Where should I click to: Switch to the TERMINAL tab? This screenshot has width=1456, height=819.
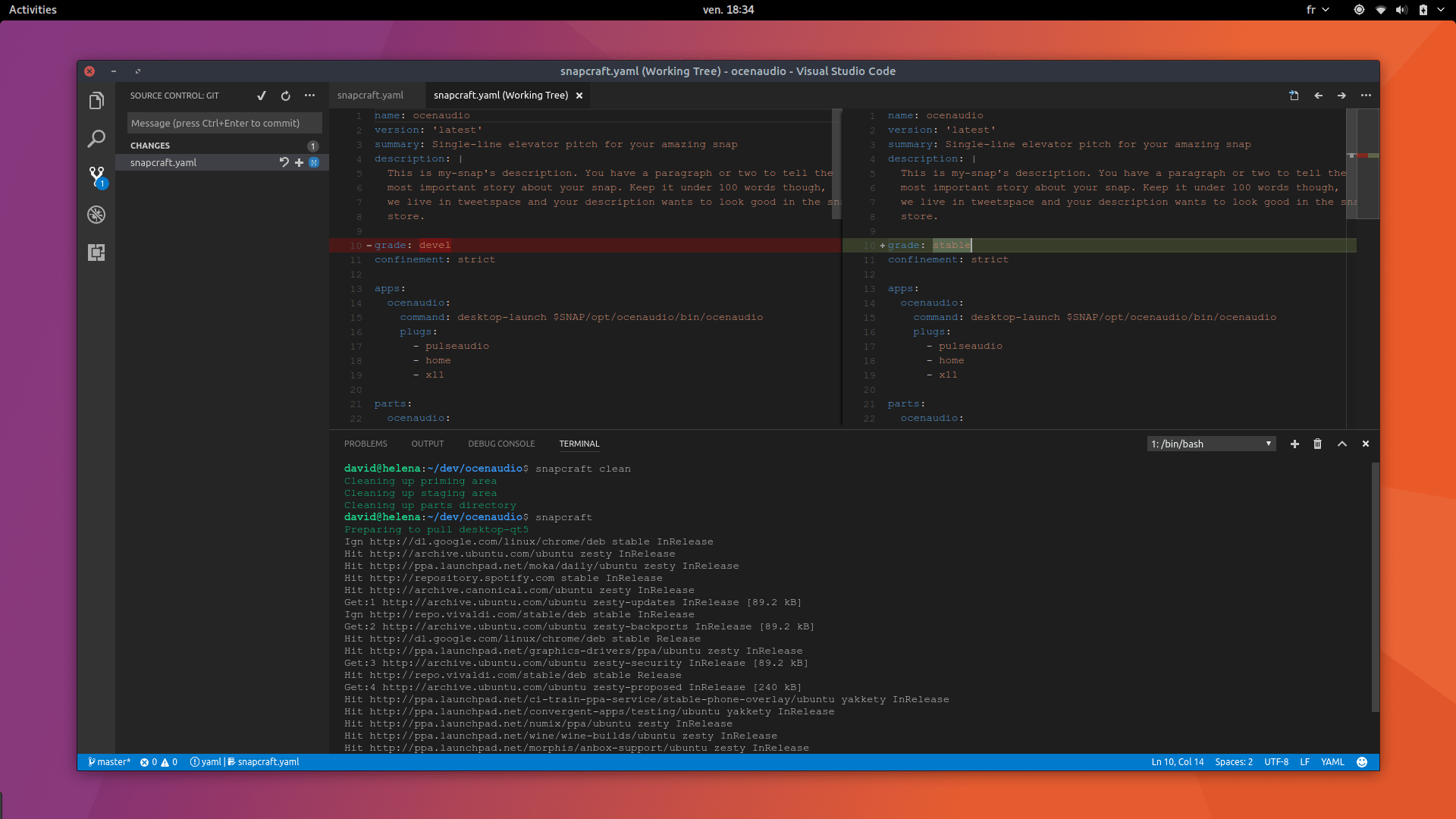click(x=578, y=443)
